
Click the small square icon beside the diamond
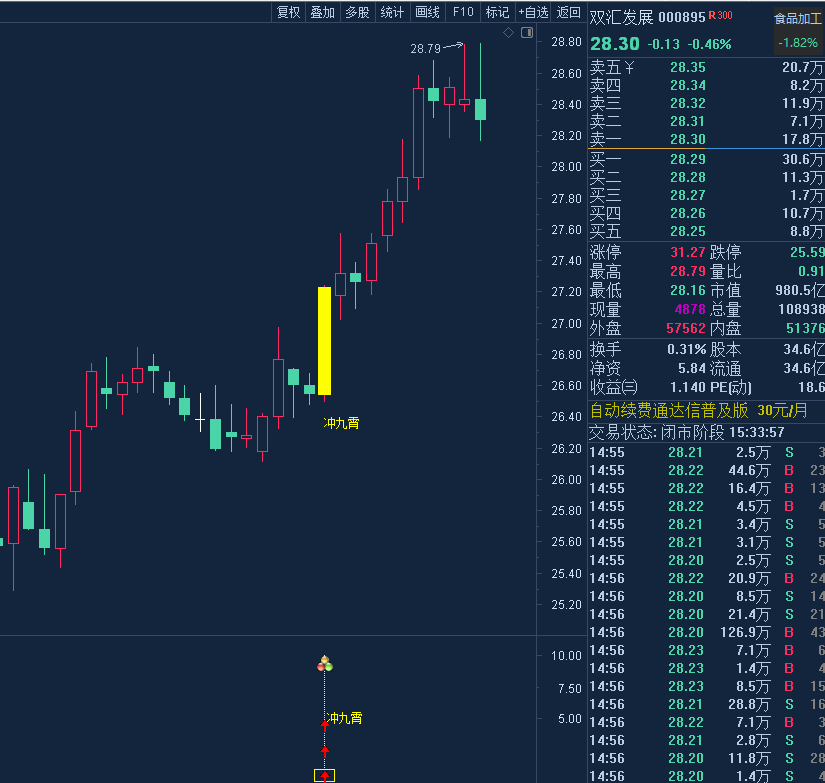click(523, 33)
